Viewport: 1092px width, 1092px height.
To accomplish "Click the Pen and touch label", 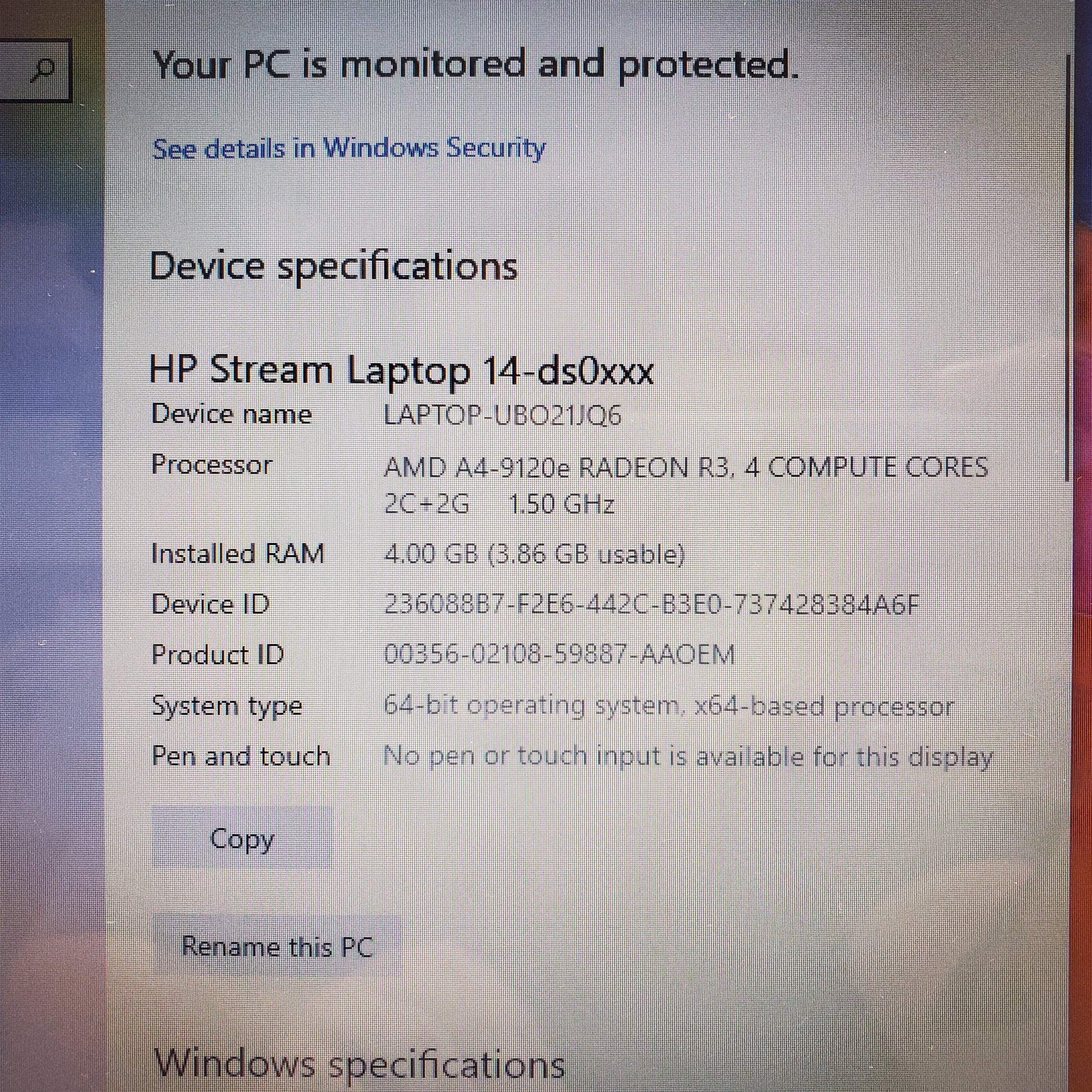I will (x=241, y=756).
